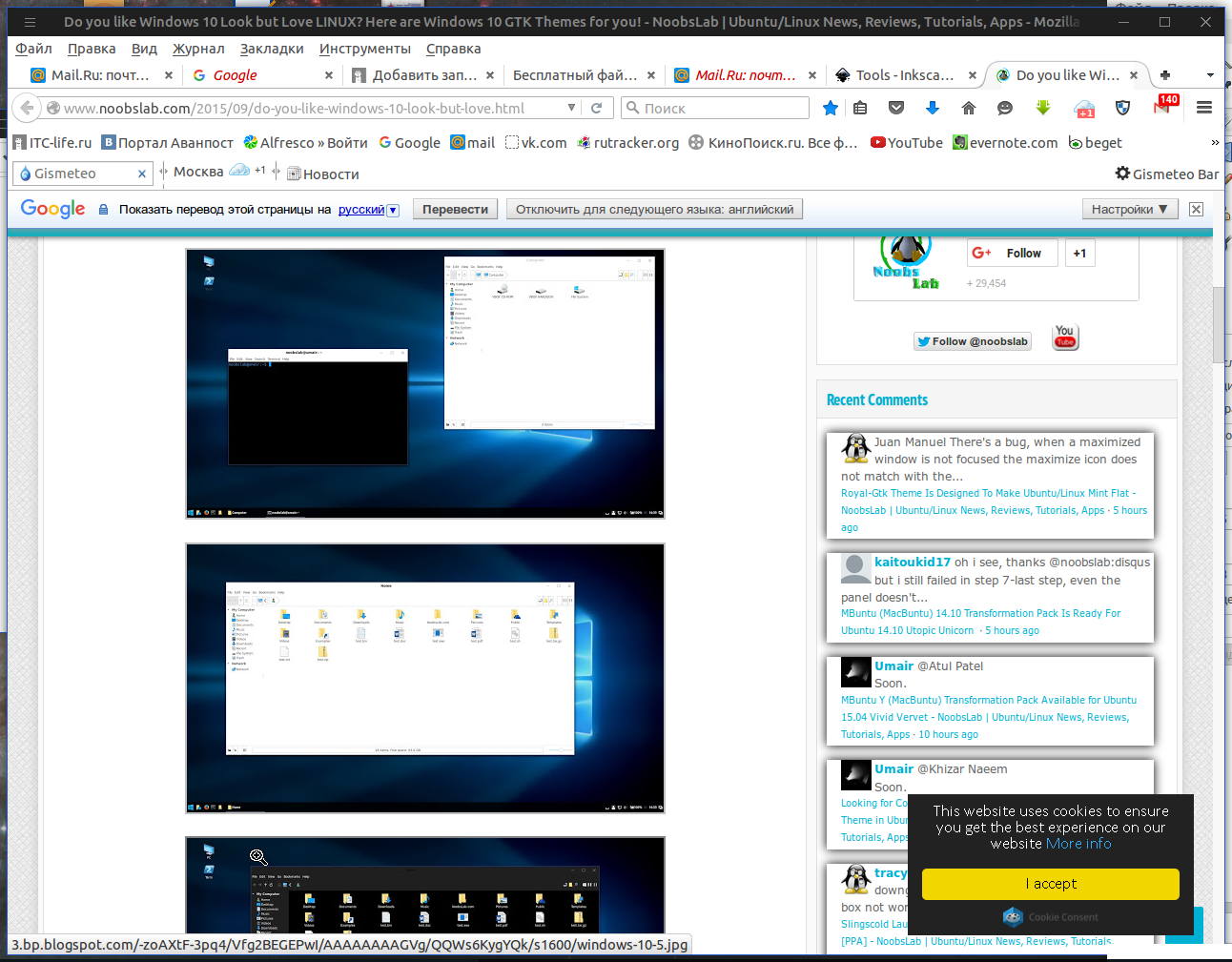Screen dimensions: 1232x962
Task: Click the YouTube icon in sidebar widget
Action: pyautogui.click(x=1065, y=338)
